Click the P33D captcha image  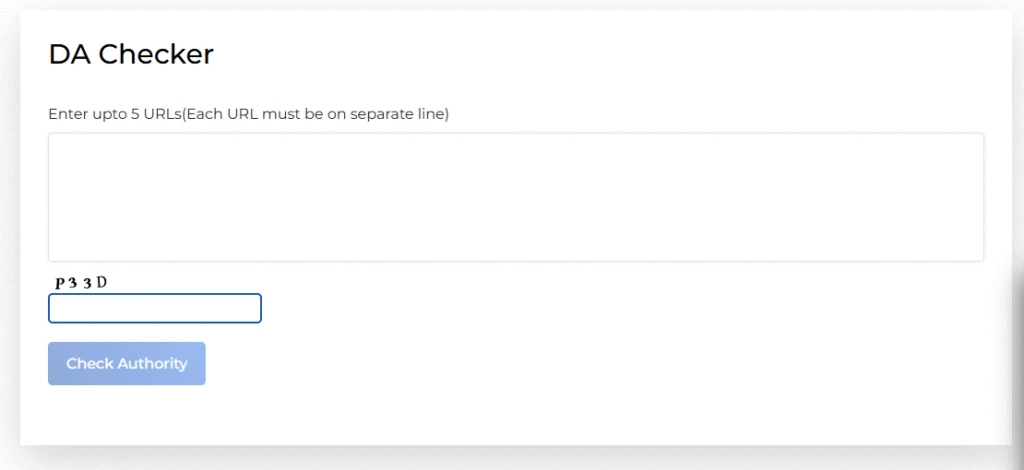81,283
